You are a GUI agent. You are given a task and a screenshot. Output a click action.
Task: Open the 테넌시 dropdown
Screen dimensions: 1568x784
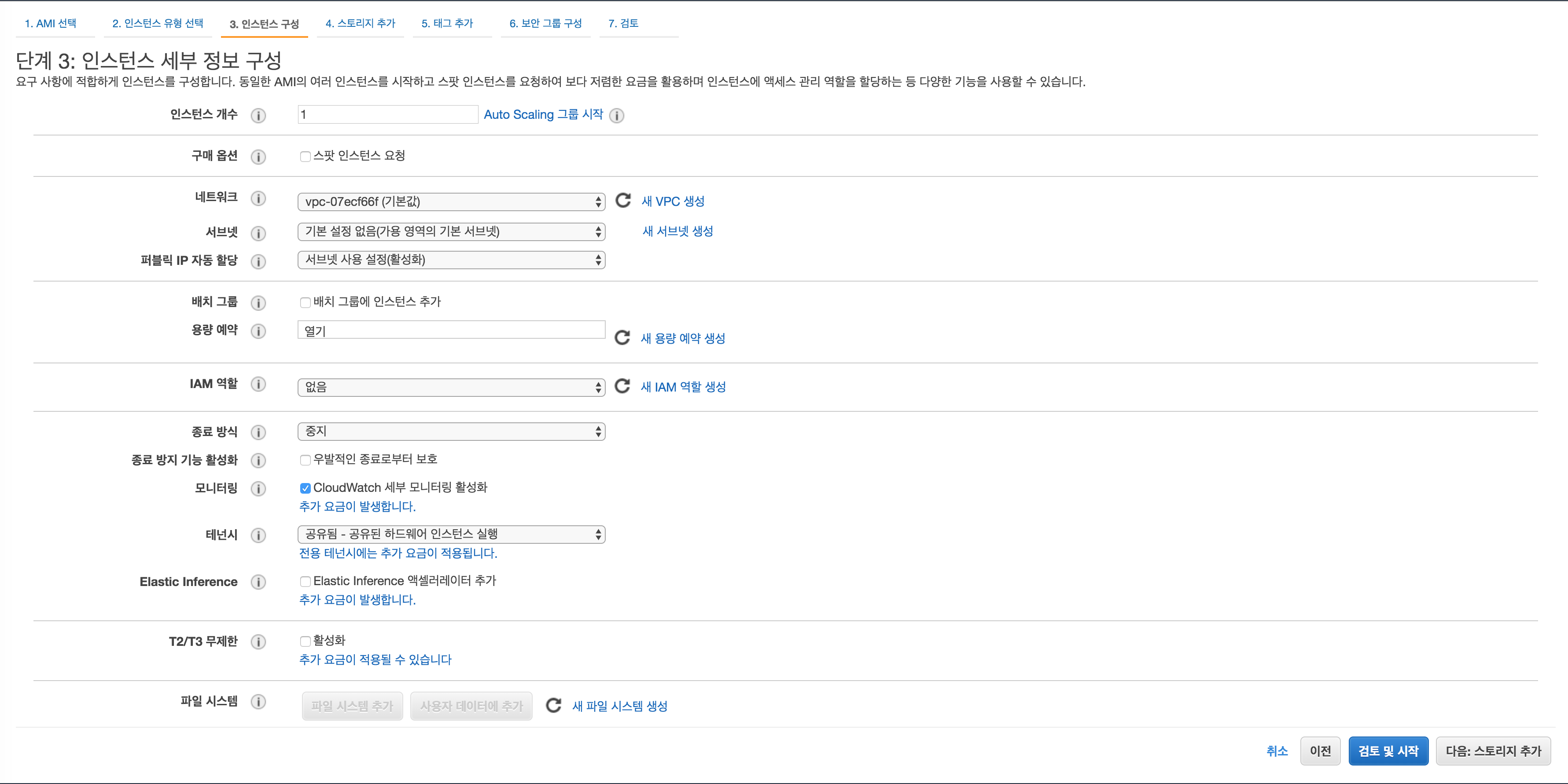[x=451, y=534]
